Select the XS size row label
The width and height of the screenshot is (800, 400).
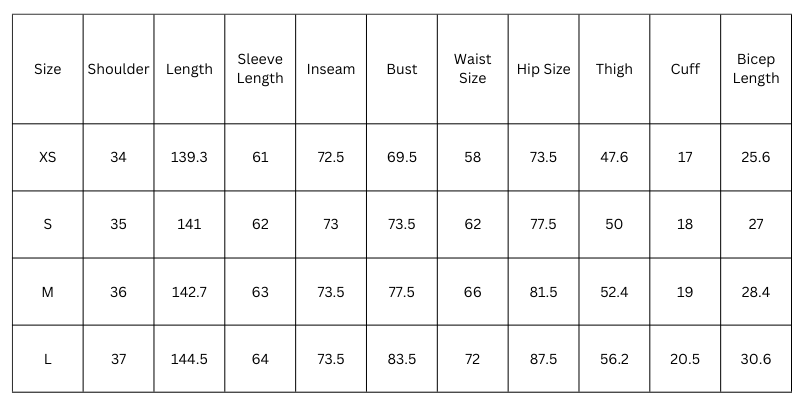[x=47, y=157]
